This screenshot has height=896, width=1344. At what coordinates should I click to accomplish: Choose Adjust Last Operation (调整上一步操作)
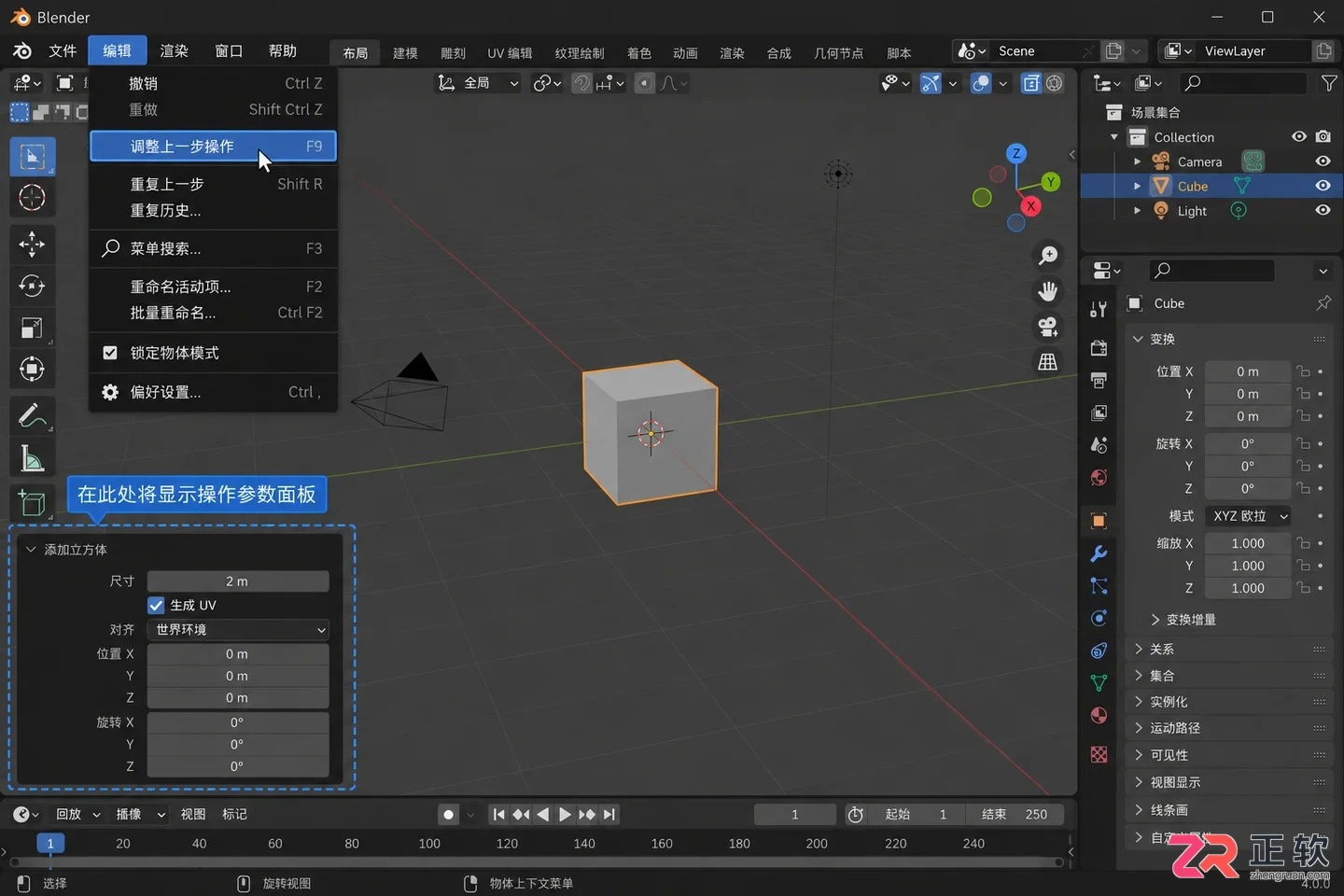(213, 147)
